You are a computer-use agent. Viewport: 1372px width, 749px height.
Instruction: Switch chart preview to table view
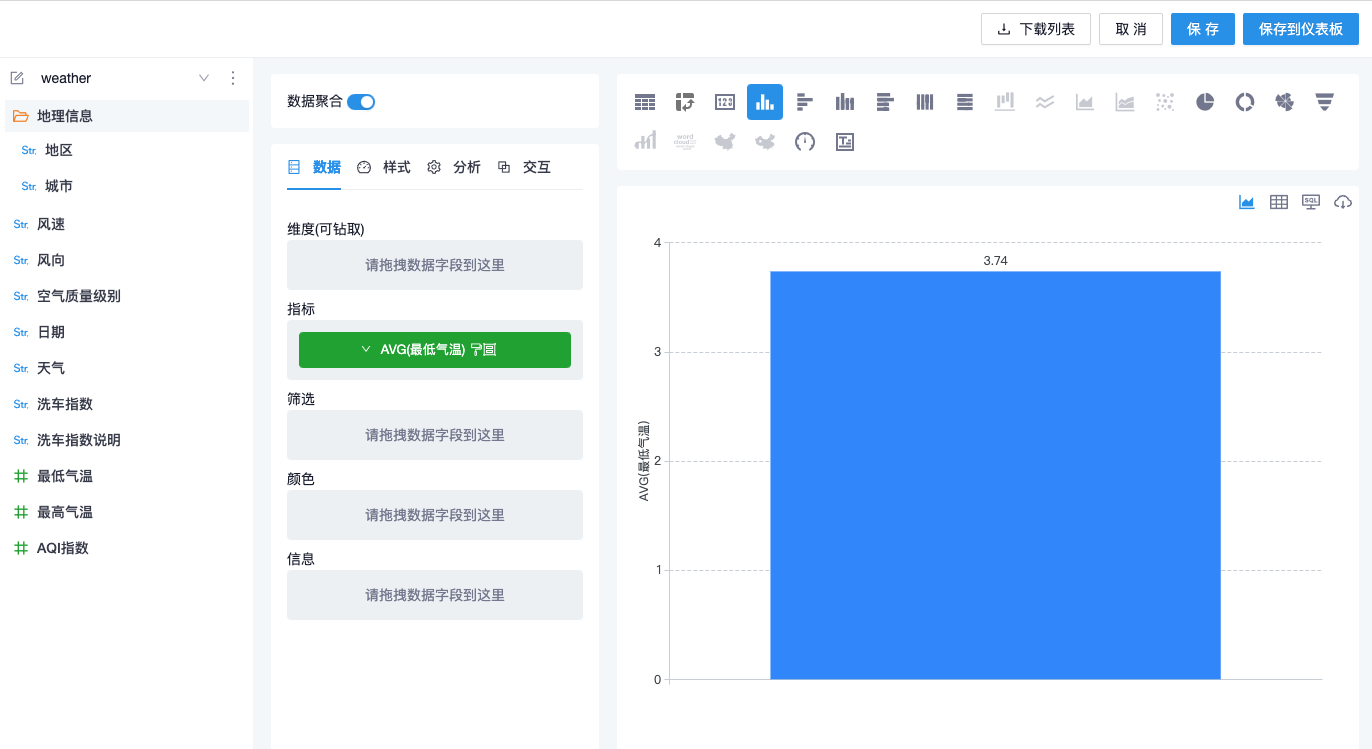click(1279, 202)
